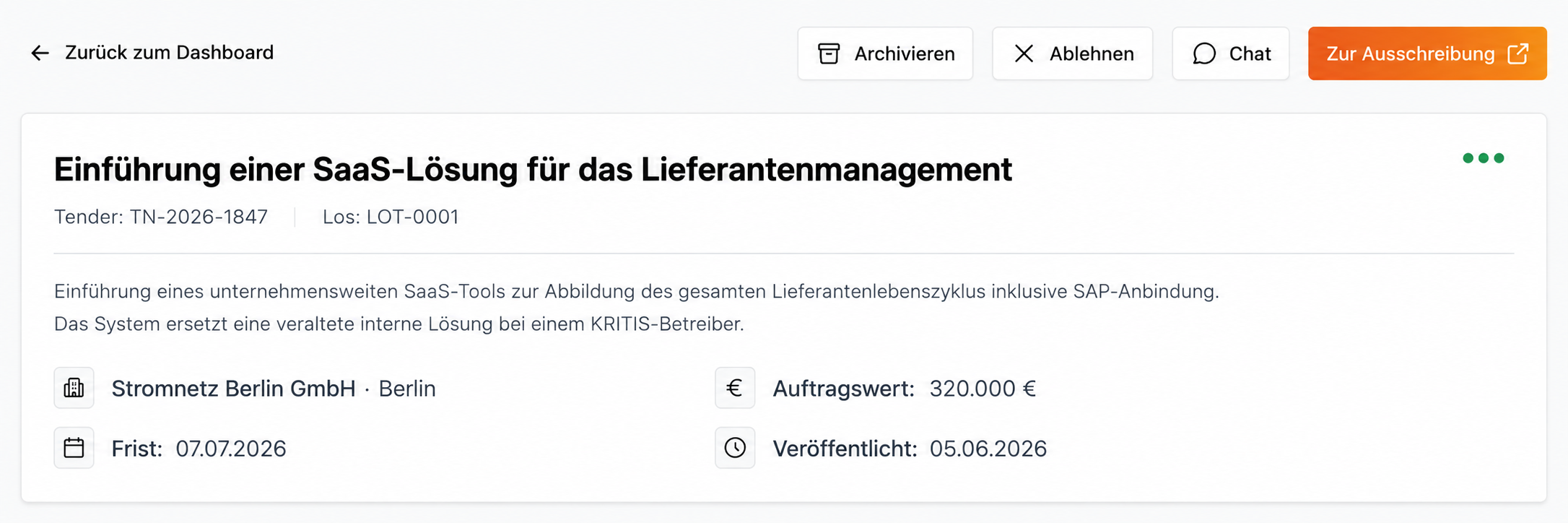Viewport: 1568px width, 523px height.
Task: Go back via Zurück zum Dashboard link
Action: coord(152,53)
